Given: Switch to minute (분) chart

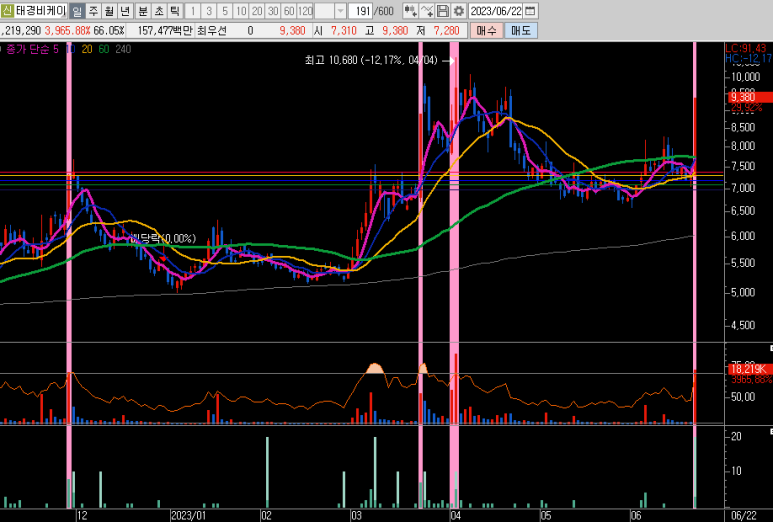Looking at the screenshot, I should 143,10.
